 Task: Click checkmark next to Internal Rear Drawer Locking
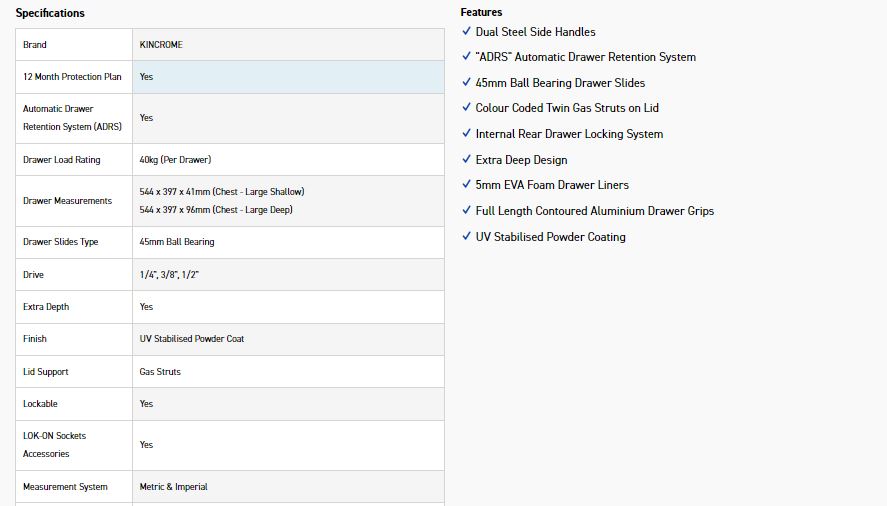pyautogui.click(x=466, y=133)
